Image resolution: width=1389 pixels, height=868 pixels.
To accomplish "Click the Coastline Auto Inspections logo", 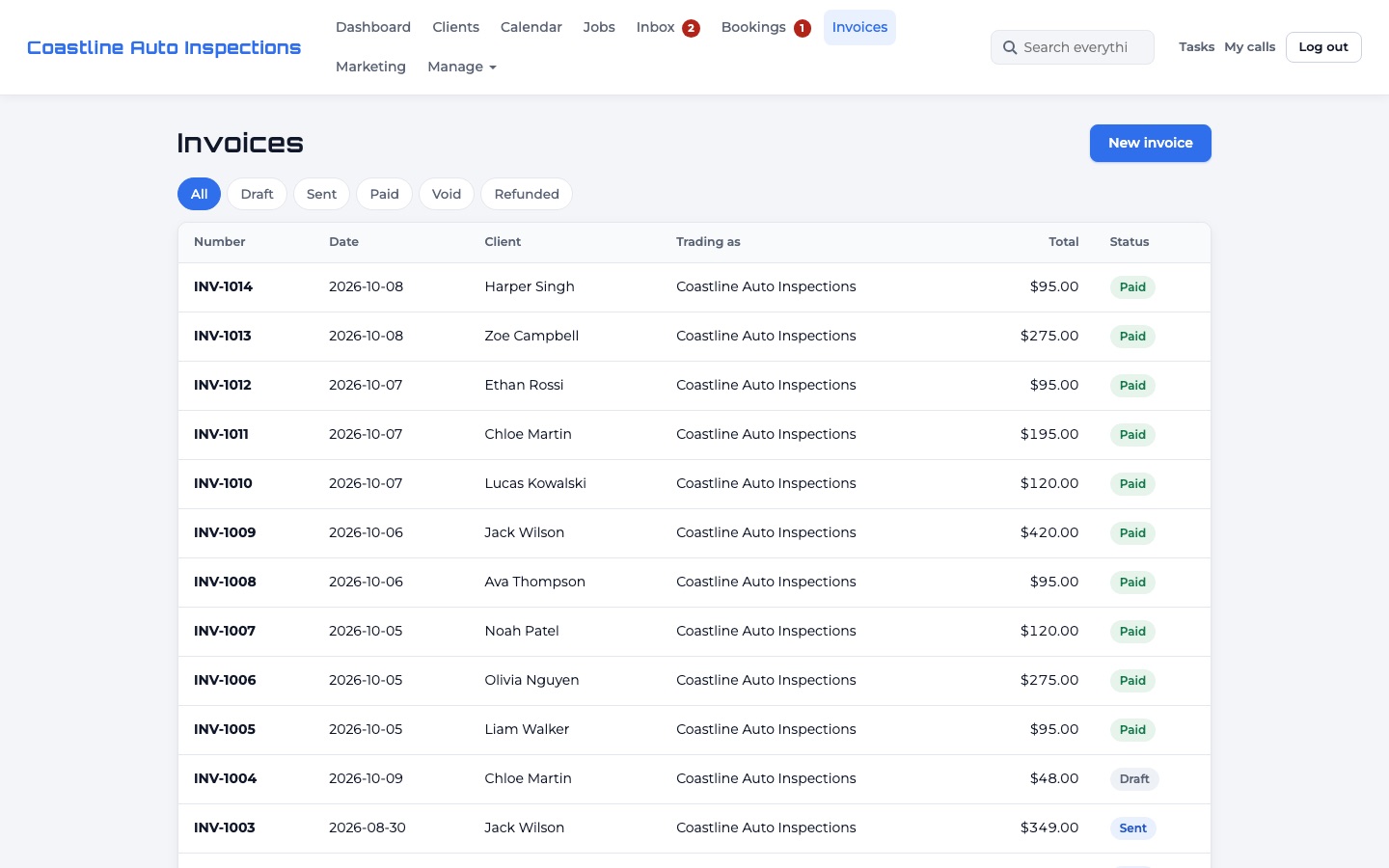I will [164, 47].
